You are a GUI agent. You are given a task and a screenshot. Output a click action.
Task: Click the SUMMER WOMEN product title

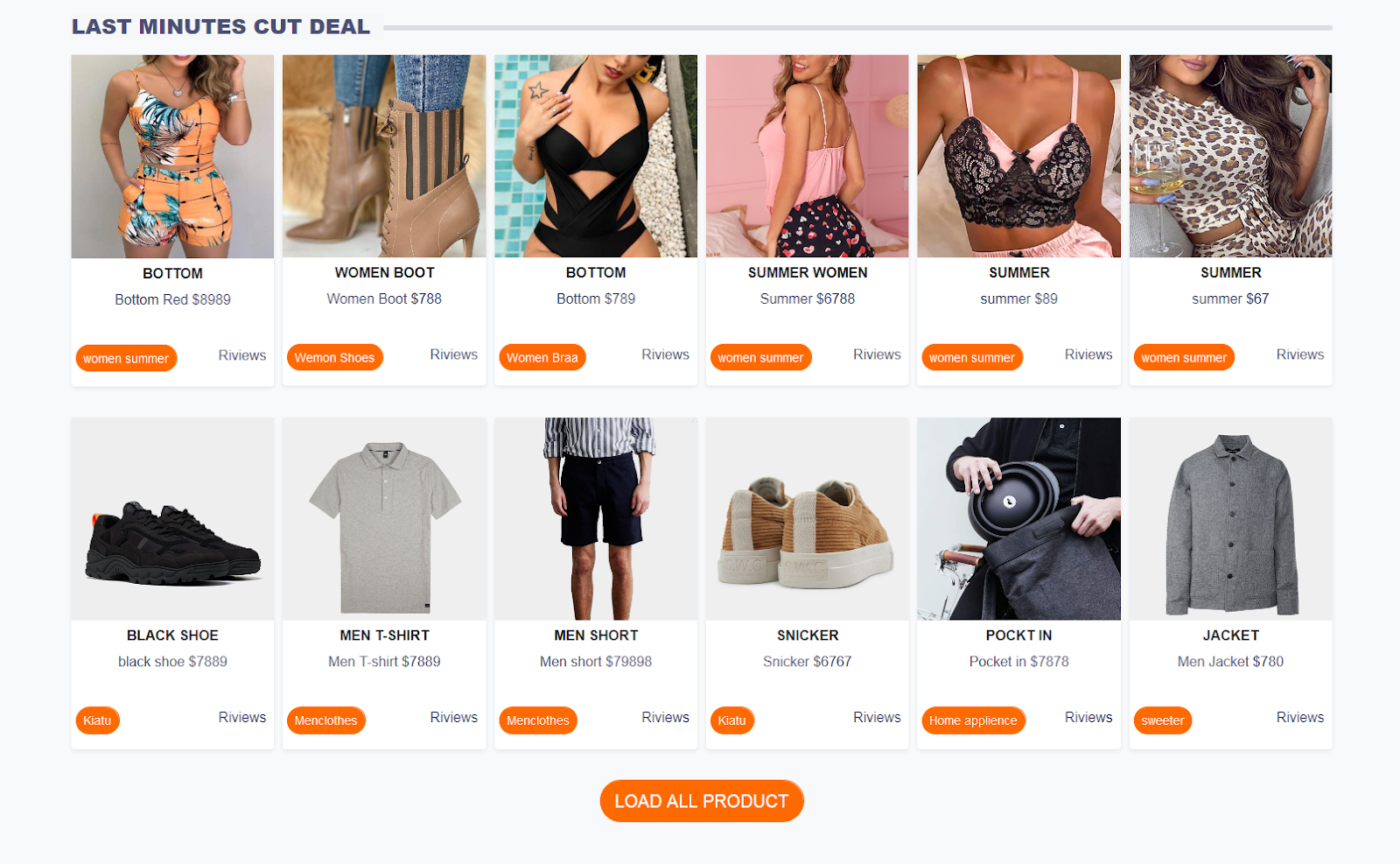click(x=808, y=272)
